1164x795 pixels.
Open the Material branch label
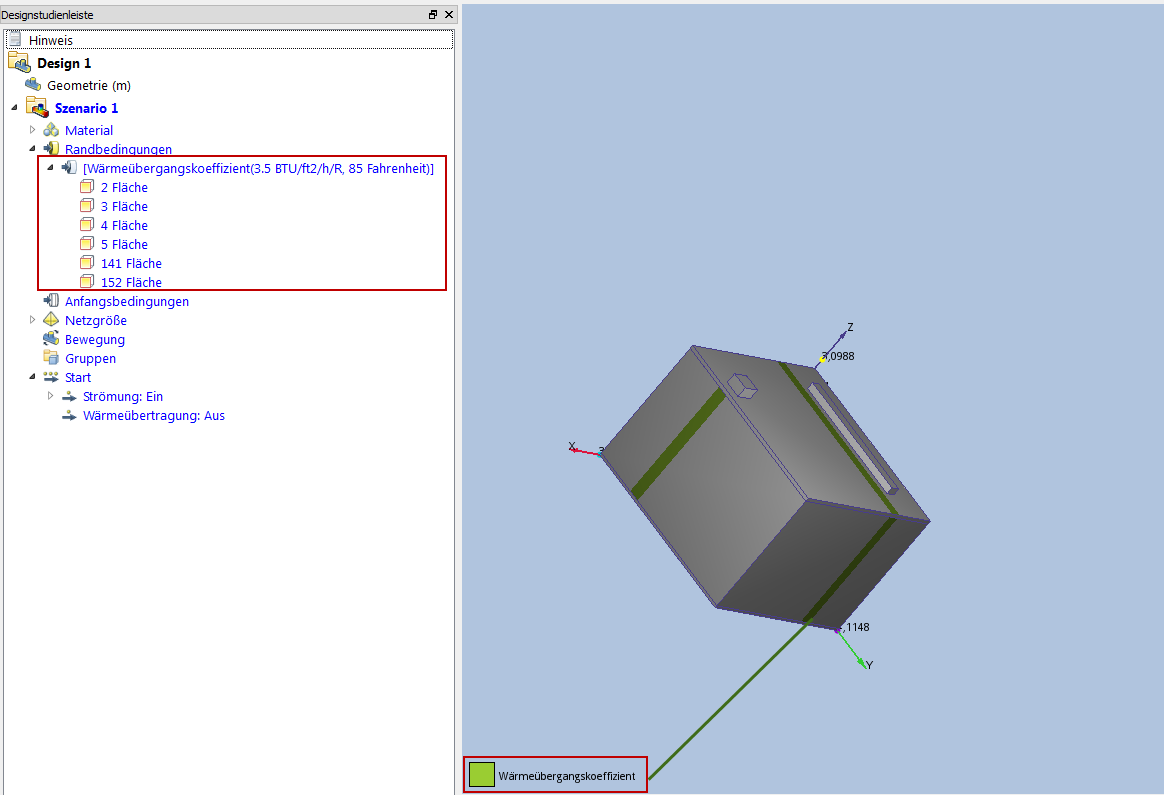88,131
